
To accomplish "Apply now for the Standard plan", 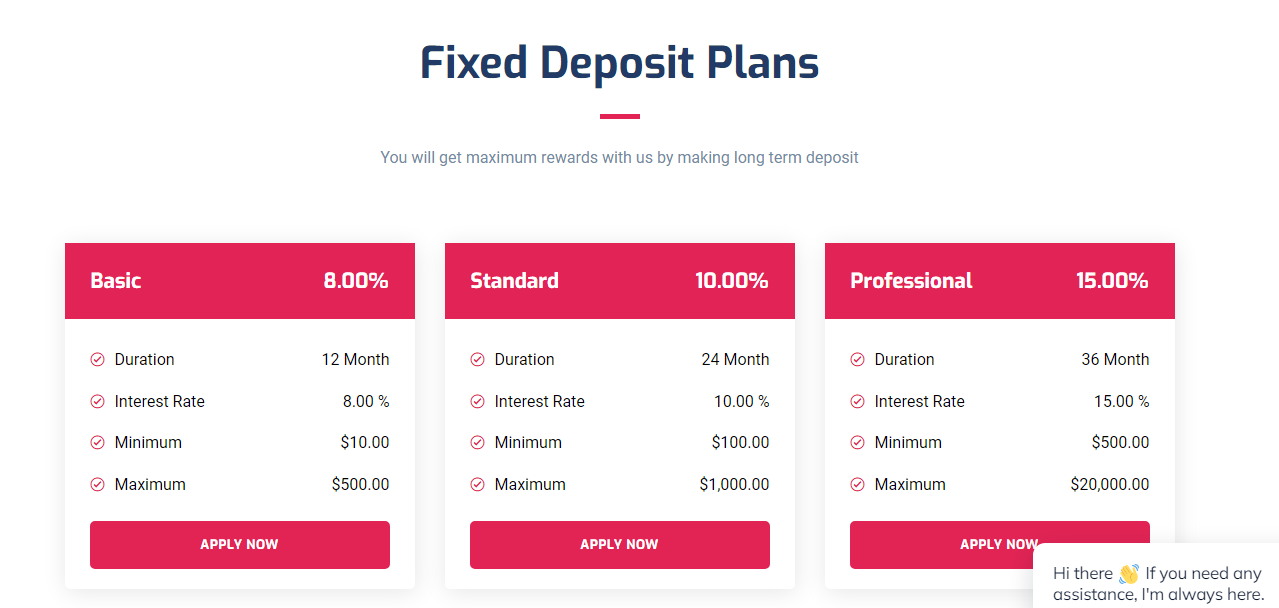I will click(x=620, y=545).
